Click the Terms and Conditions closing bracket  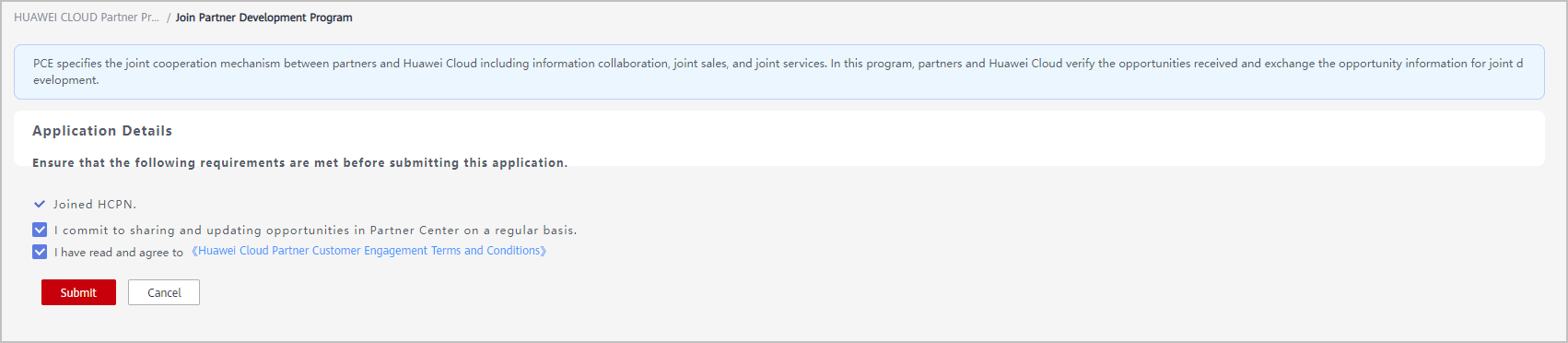(544, 251)
